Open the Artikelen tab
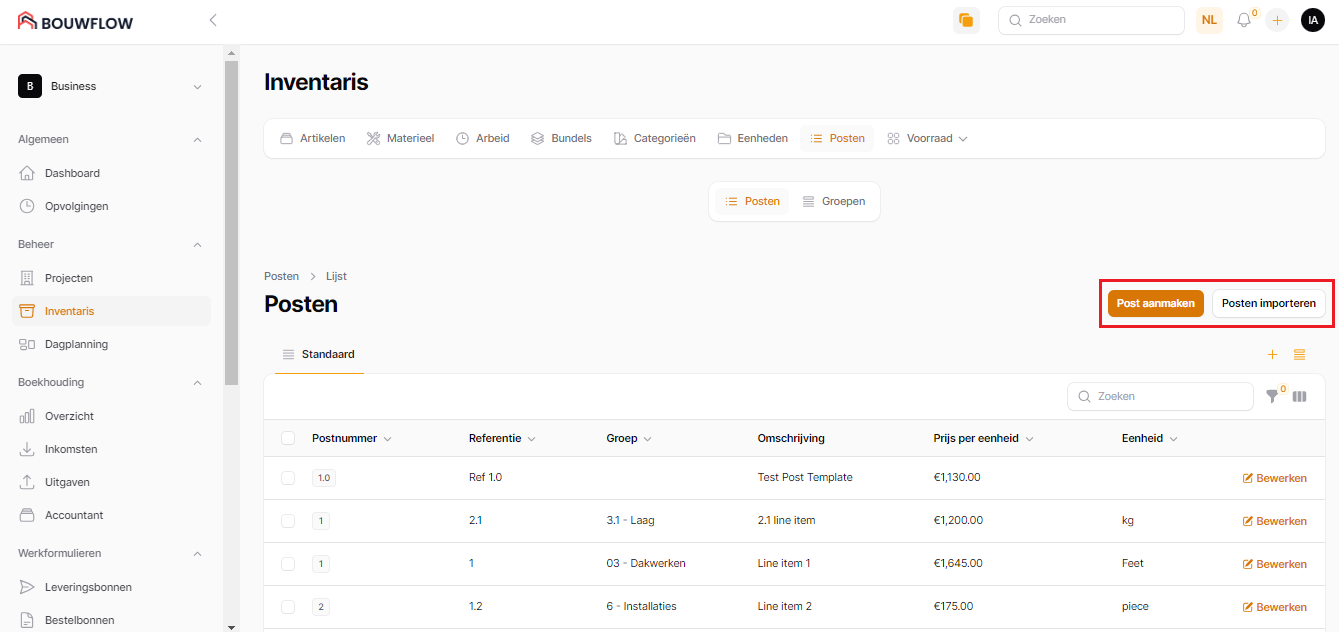Screen dimensions: 1339x632 tap(312, 139)
